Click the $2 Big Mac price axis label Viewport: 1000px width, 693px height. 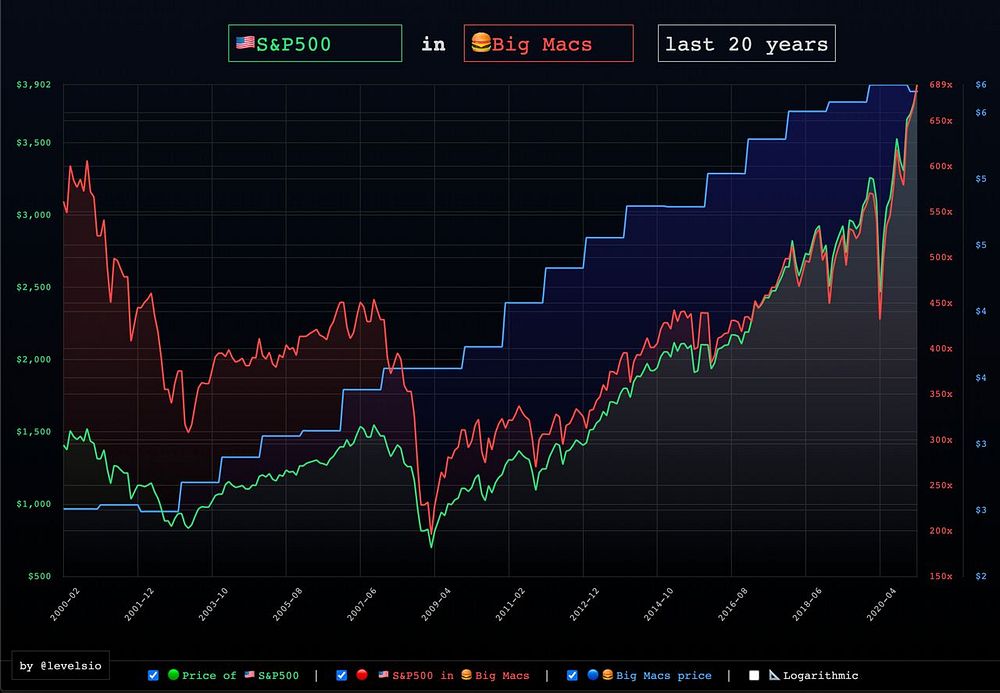[981, 576]
